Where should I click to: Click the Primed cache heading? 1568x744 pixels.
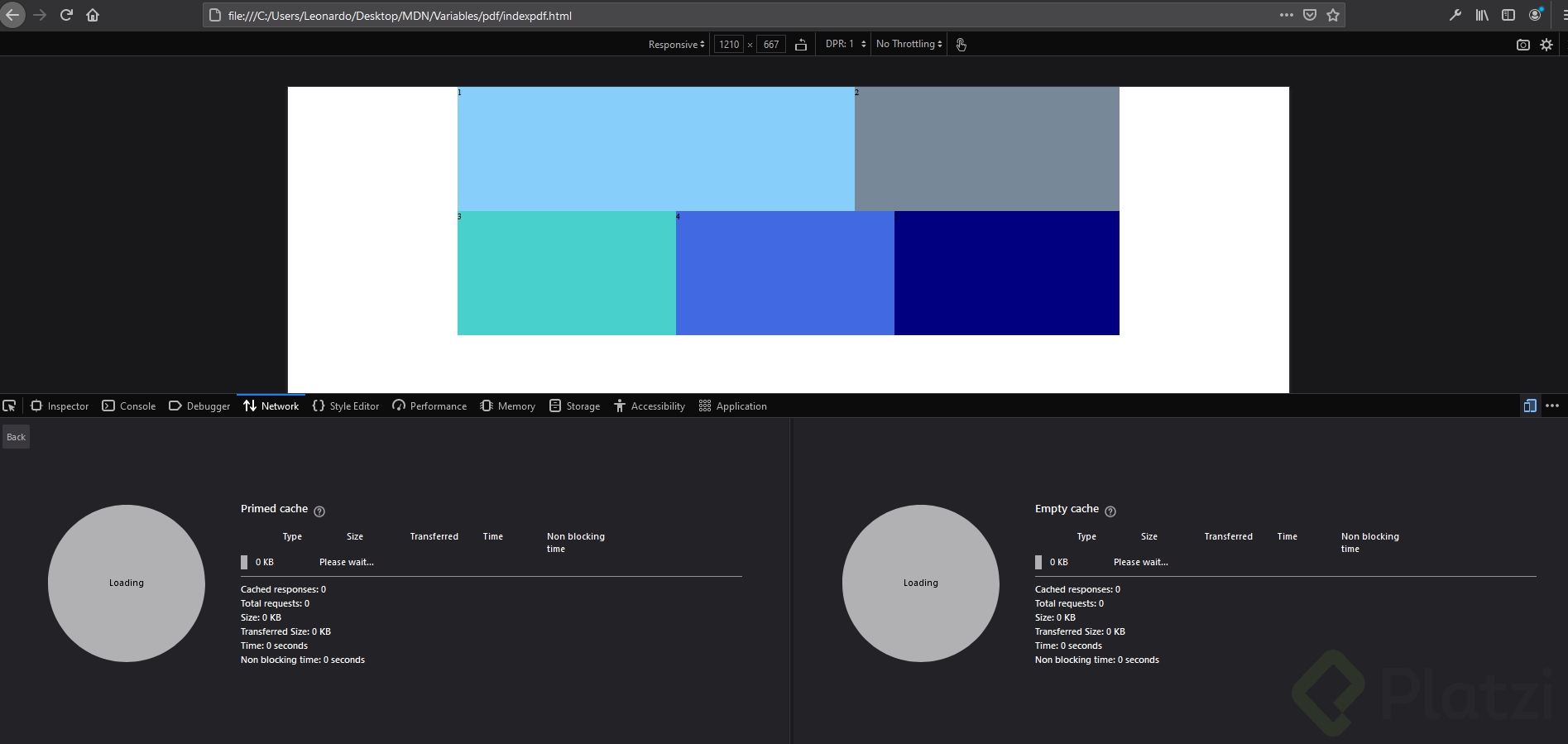point(274,509)
